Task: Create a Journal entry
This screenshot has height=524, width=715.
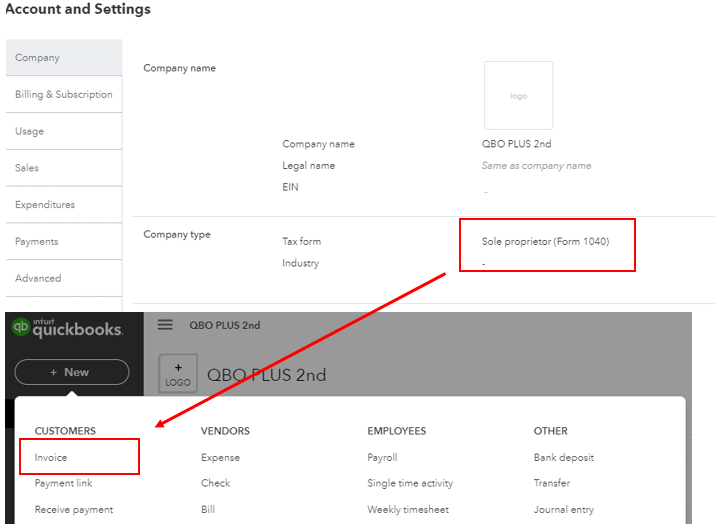Action: click(564, 509)
